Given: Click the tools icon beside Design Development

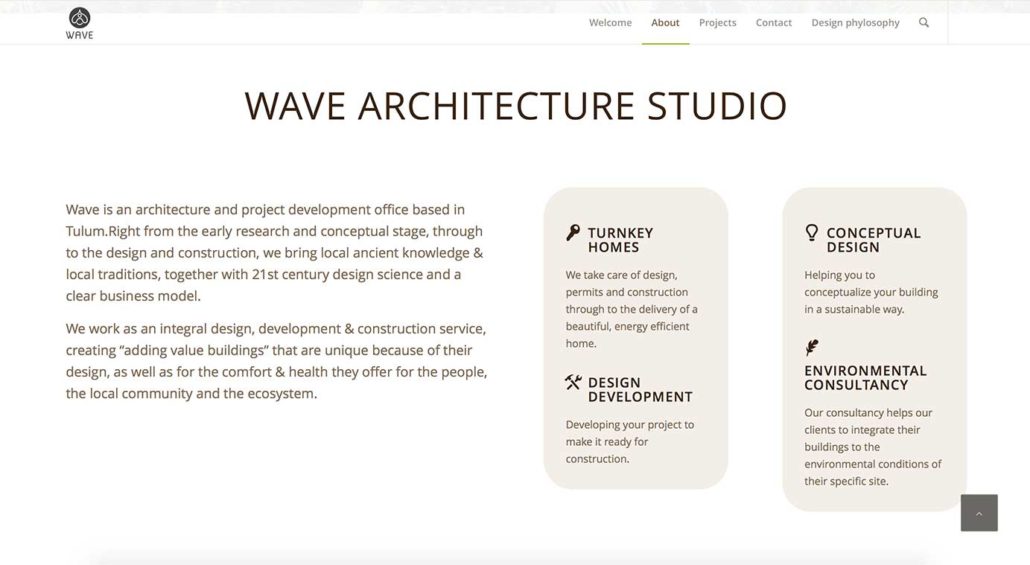Looking at the screenshot, I should point(573,382).
